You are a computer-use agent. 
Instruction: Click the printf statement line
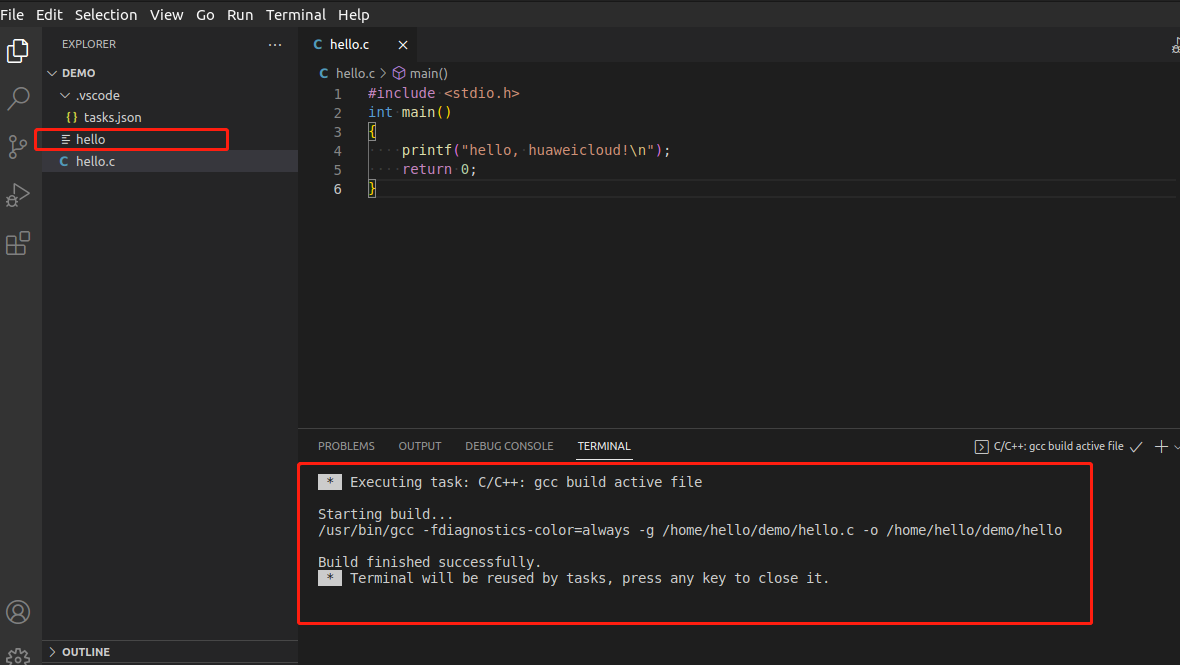[x=536, y=150]
